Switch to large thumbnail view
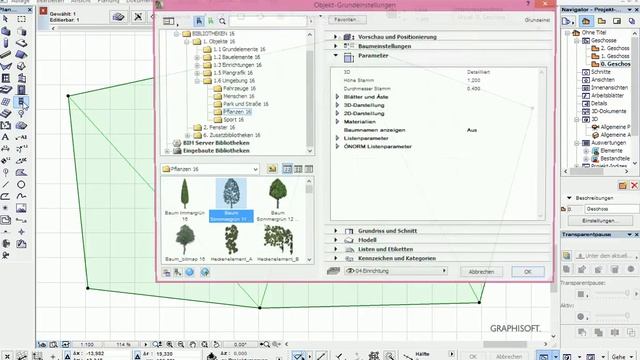Viewport: 640px width, 360px height. coord(287,169)
